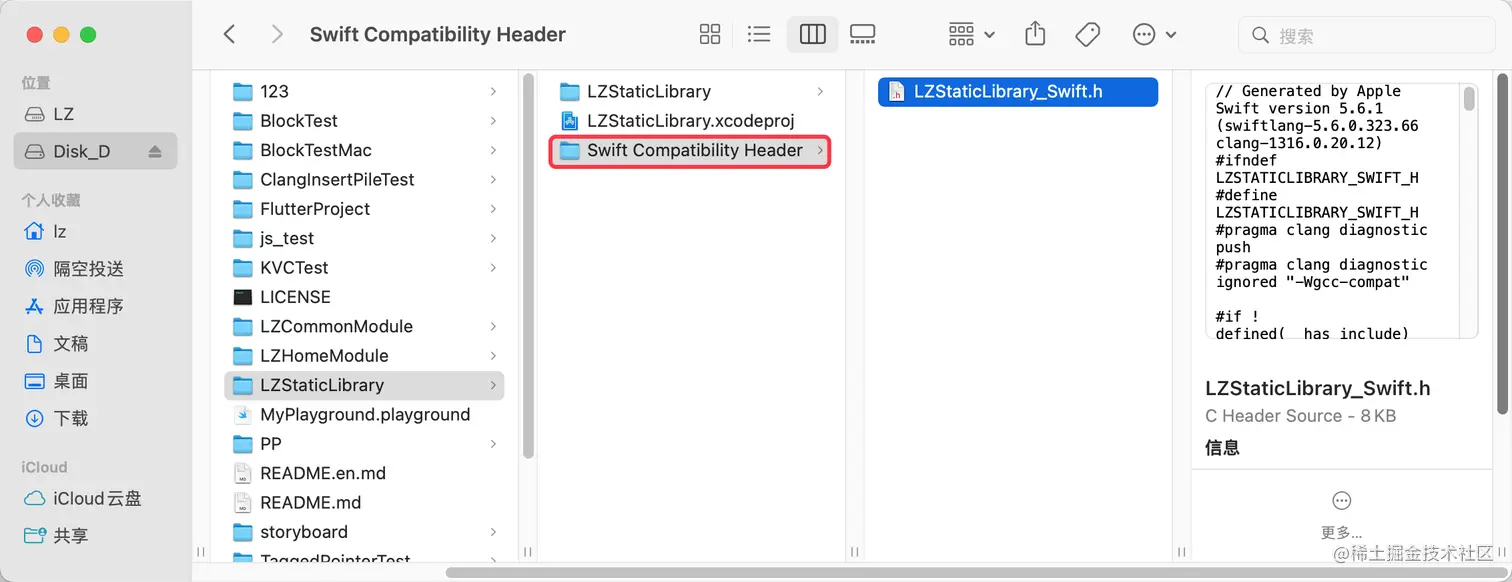Viewport: 1512px width, 582px height.
Task: Switch to column view
Action: pyautogui.click(x=812, y=34)
